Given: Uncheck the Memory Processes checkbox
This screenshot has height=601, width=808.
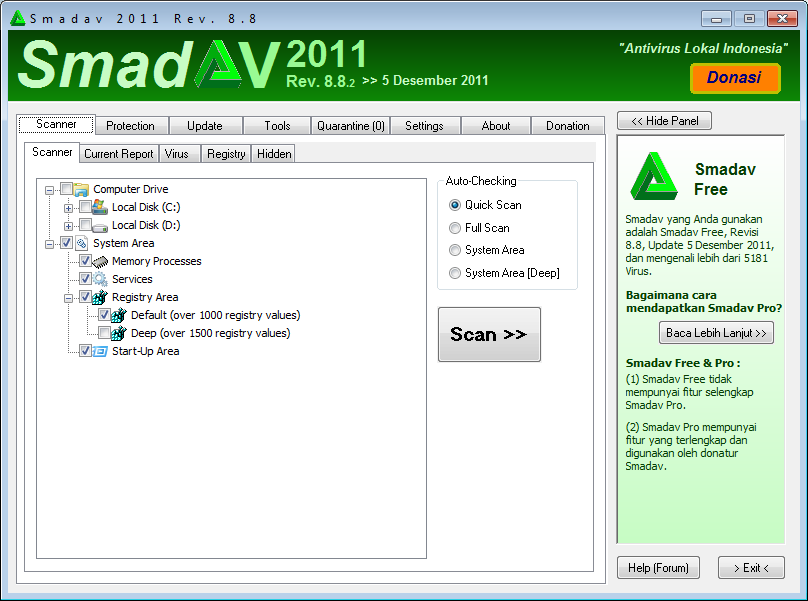Looking at the screenshot, I should click(x=85, y=261).
